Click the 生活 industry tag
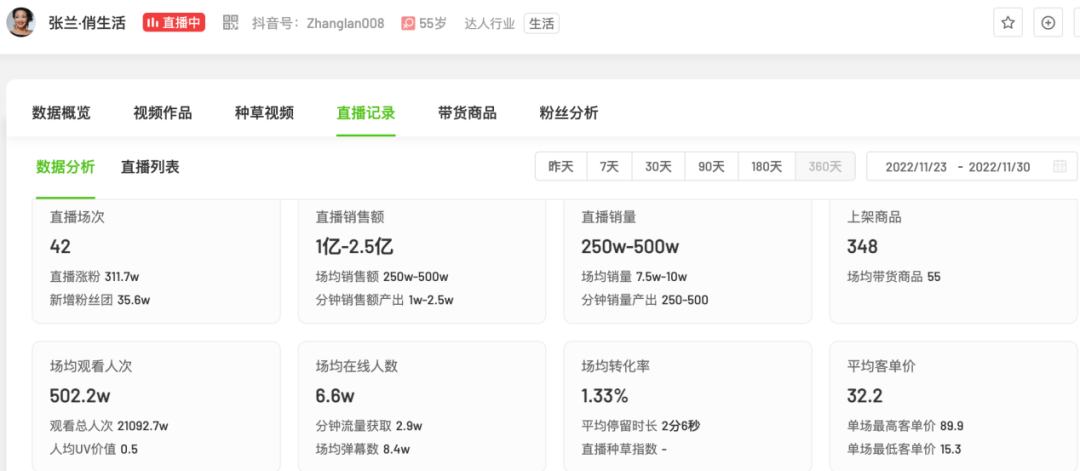 pyautogui.click(x=541, y=23)
